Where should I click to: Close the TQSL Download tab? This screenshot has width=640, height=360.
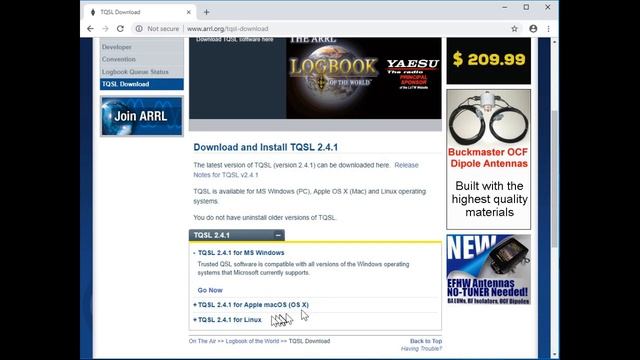(x=189, y=12)
